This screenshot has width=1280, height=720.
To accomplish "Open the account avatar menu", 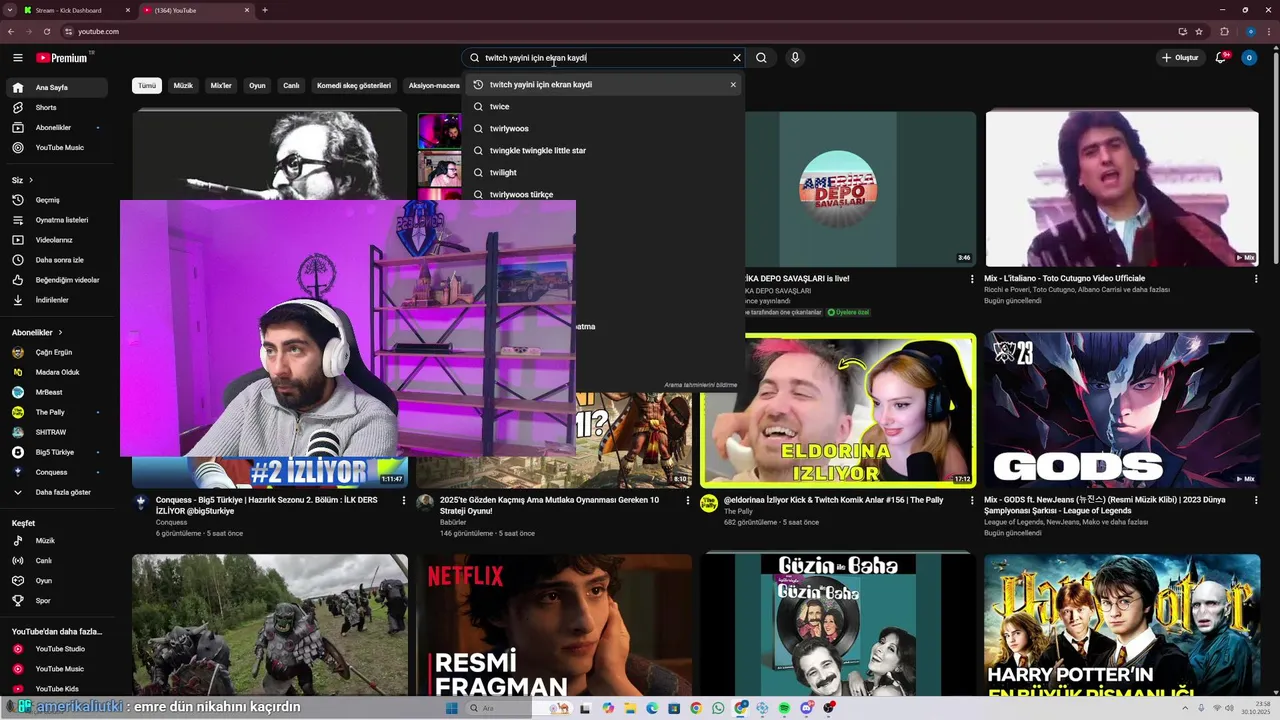I will (x=1249, y=58).
